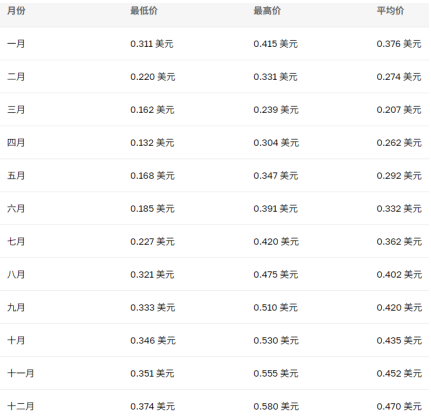Click 十二月 maximum price 0.580 美元

coord(276,406)
